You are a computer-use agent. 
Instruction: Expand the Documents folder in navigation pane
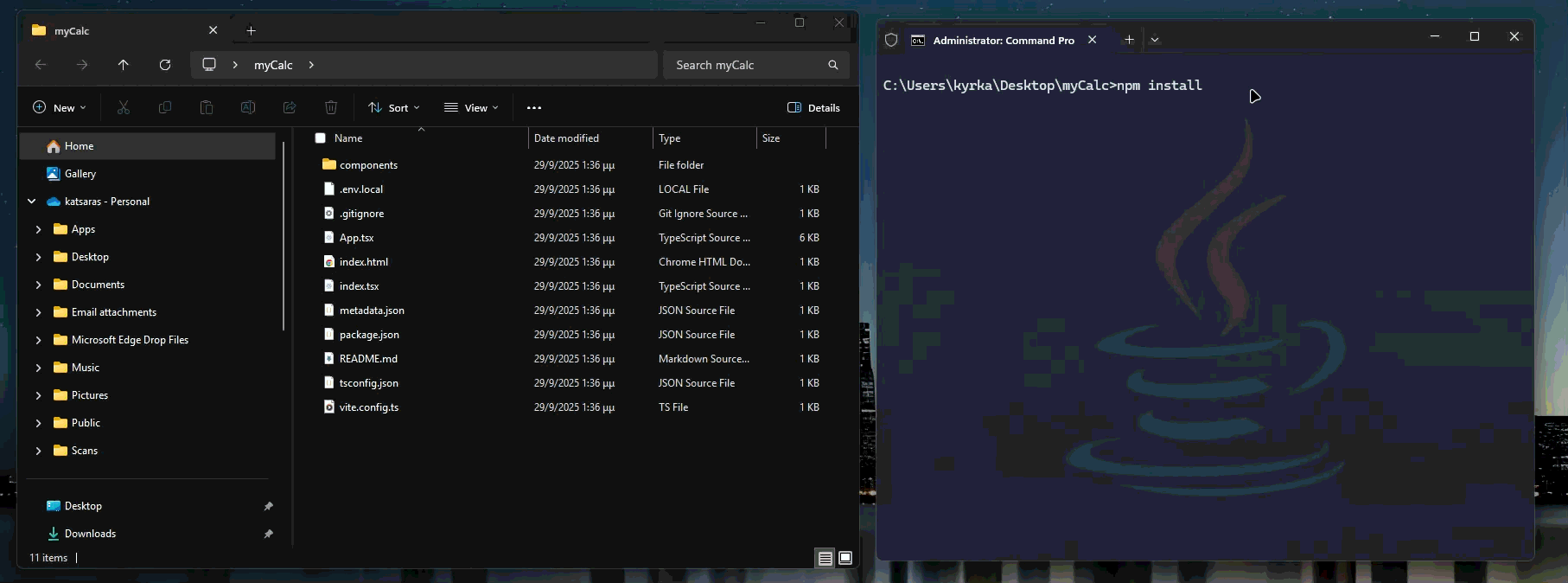(38, 285)
